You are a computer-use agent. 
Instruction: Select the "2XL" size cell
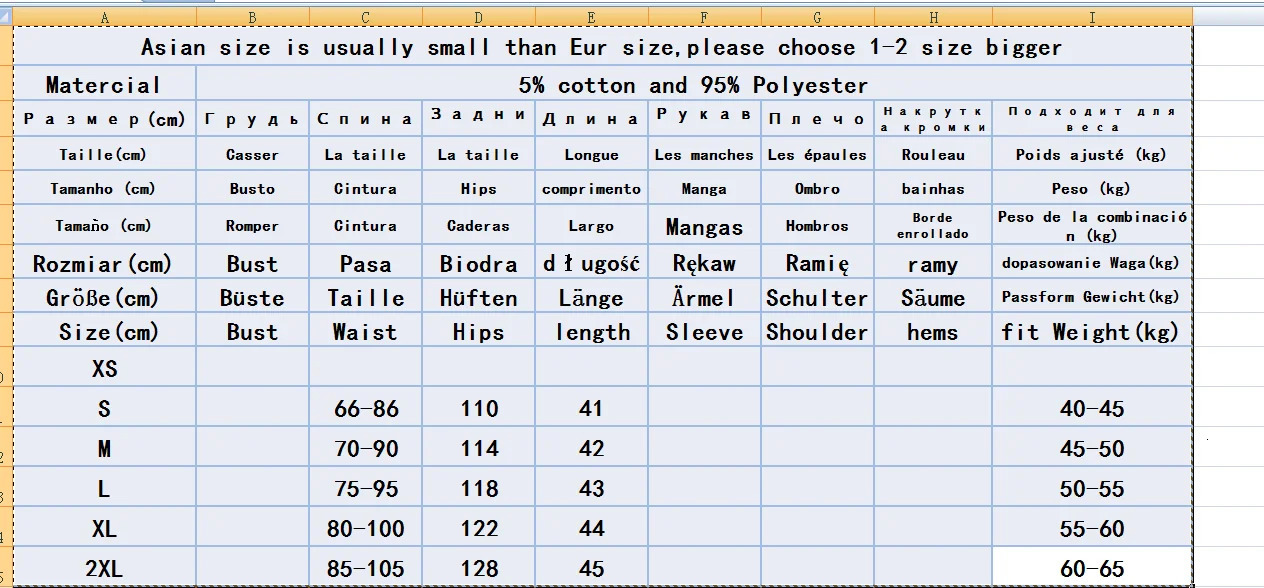point(104,568)
